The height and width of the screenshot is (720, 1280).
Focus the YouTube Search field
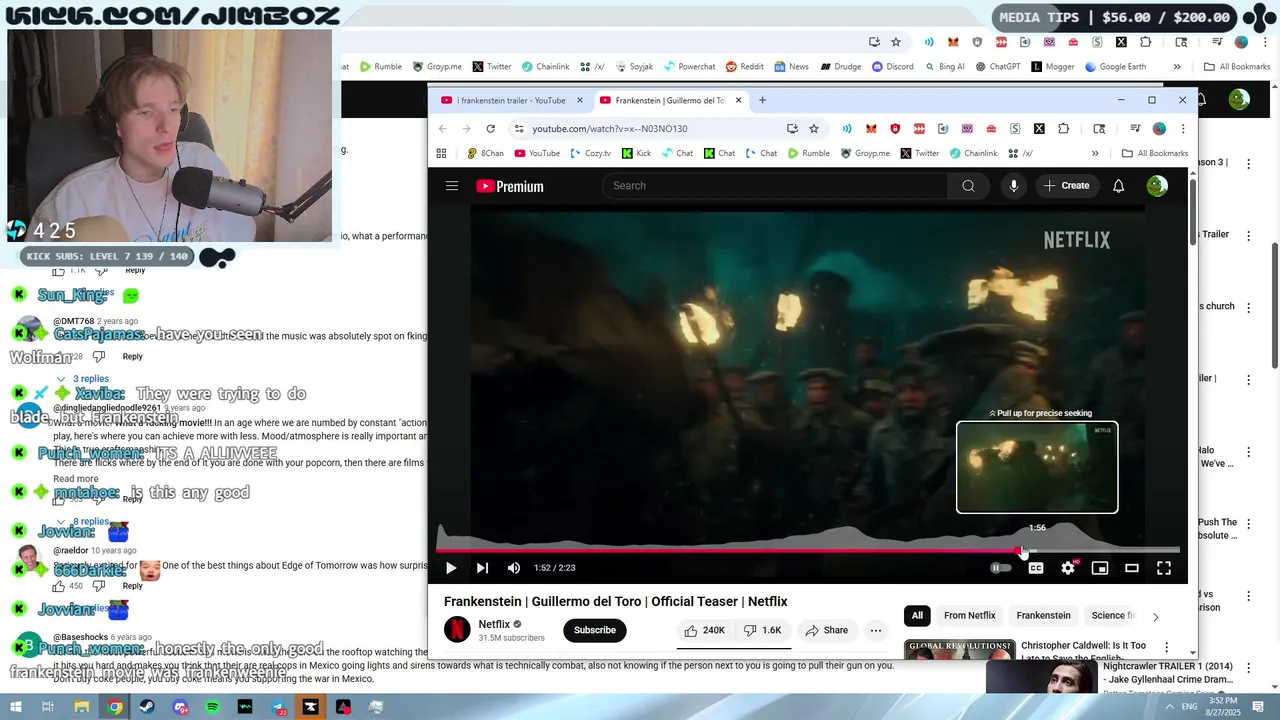pos(775,186)
